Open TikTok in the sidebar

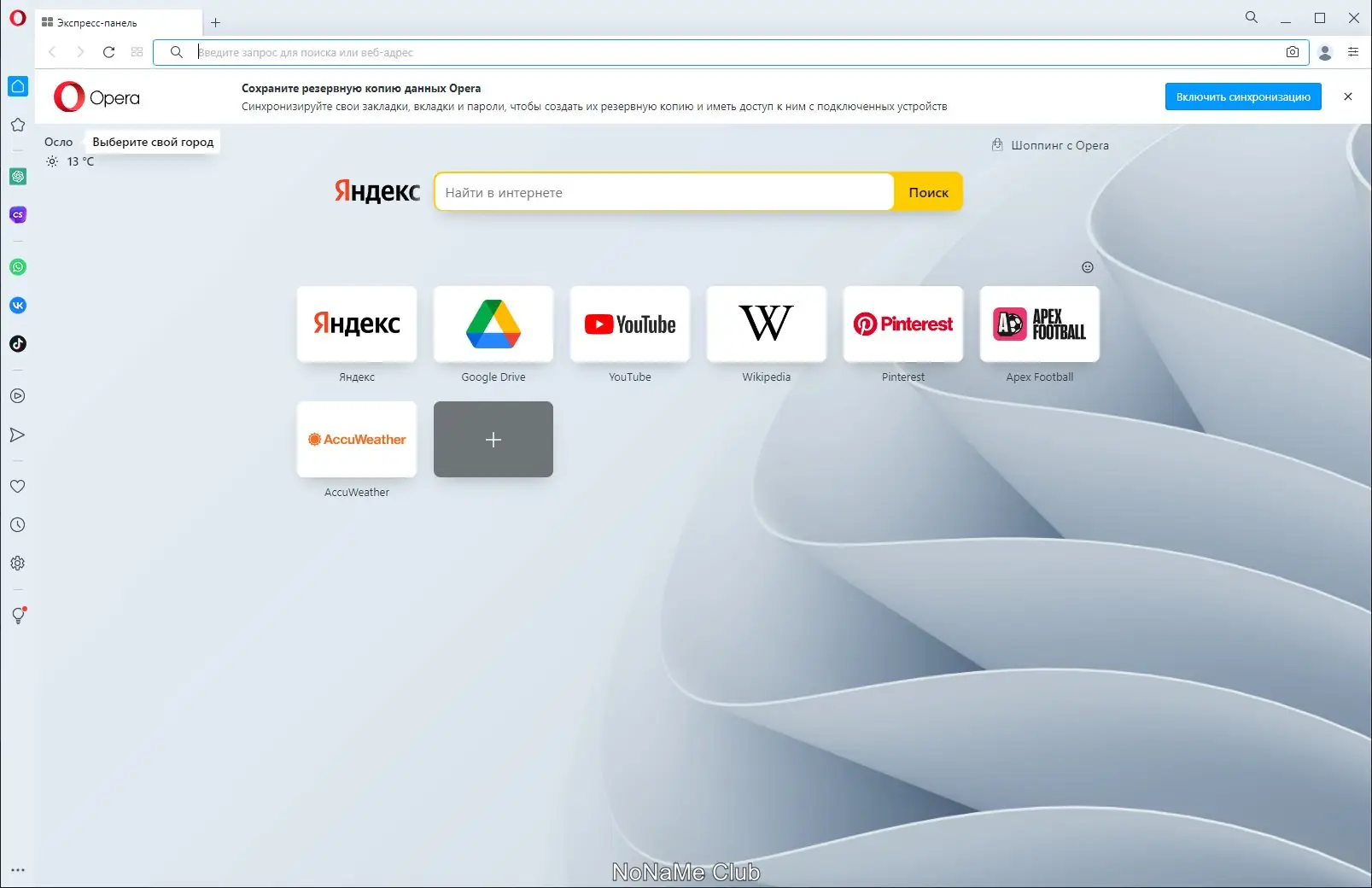coord(18,344)
